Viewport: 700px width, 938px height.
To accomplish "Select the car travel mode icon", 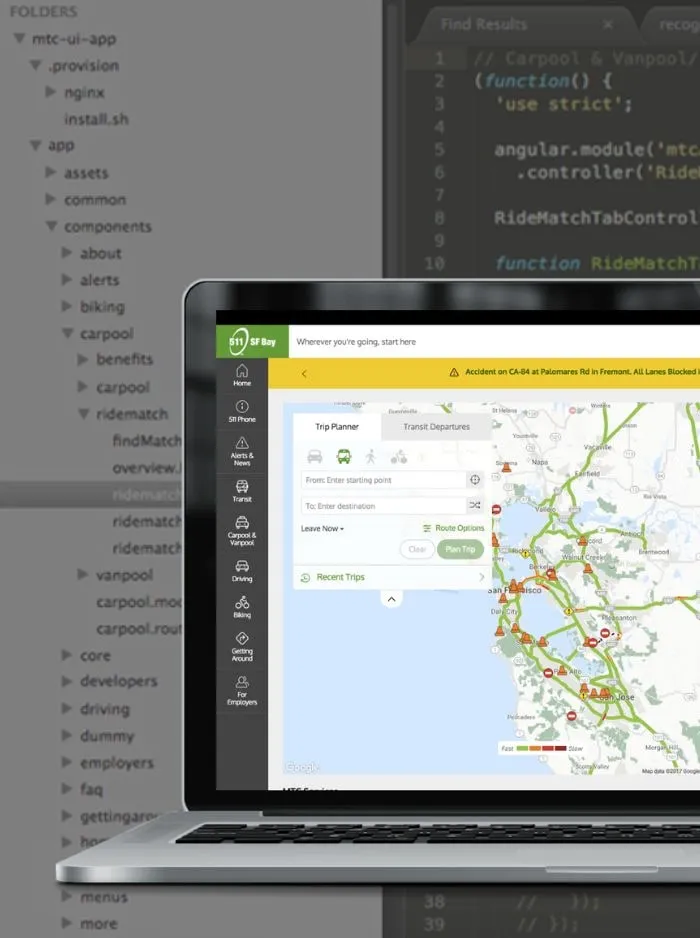I will (x=315, y=456).
